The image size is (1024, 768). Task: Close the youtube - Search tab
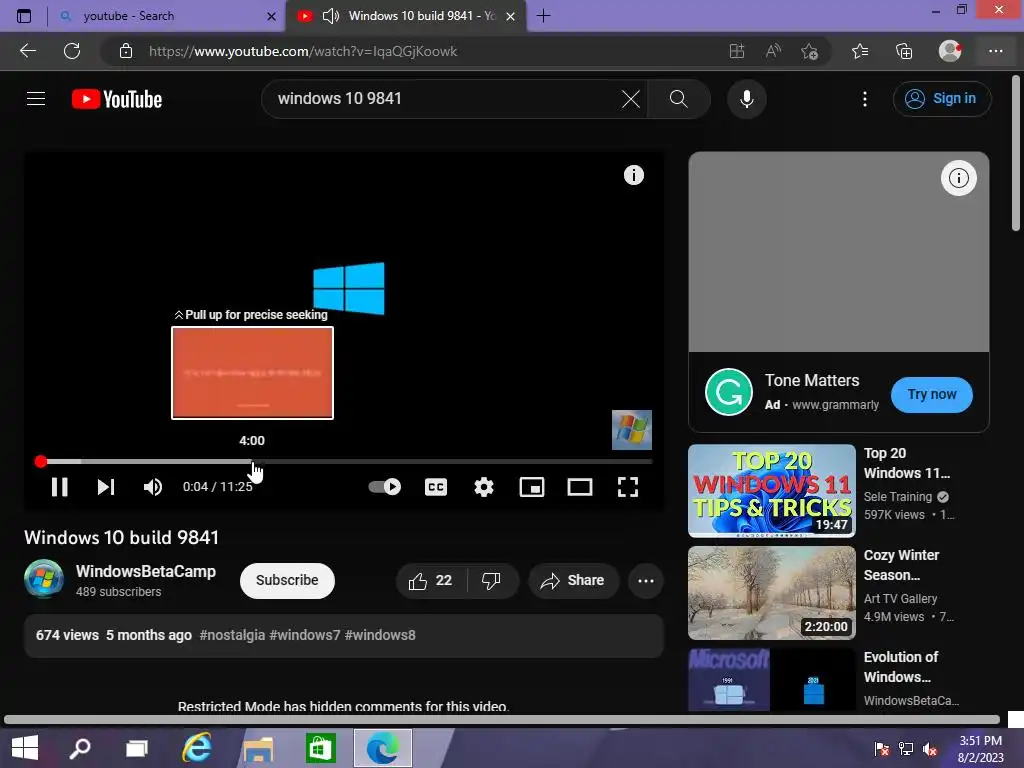pos(271,16)
